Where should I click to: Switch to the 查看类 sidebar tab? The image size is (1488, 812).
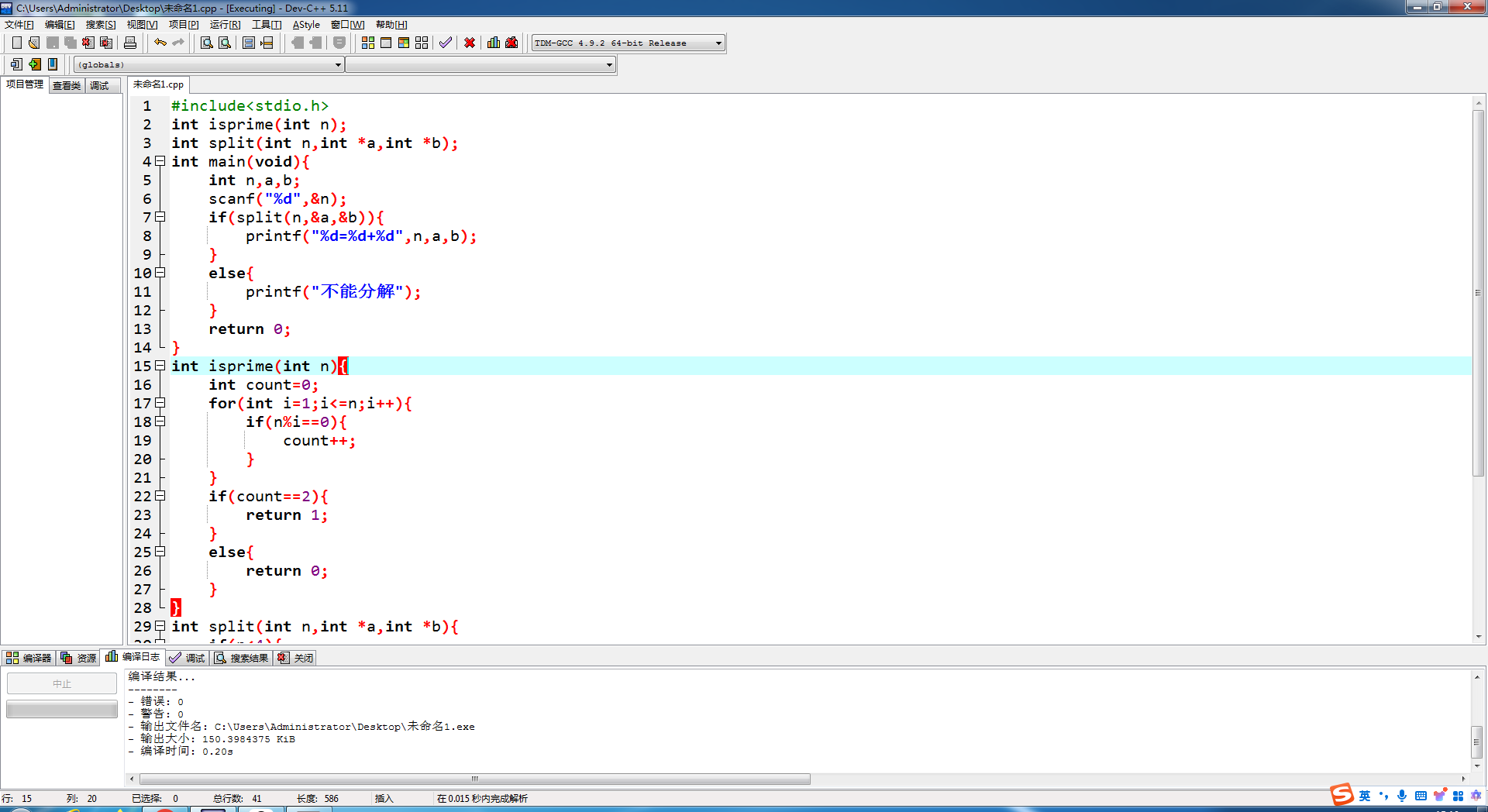67,86
